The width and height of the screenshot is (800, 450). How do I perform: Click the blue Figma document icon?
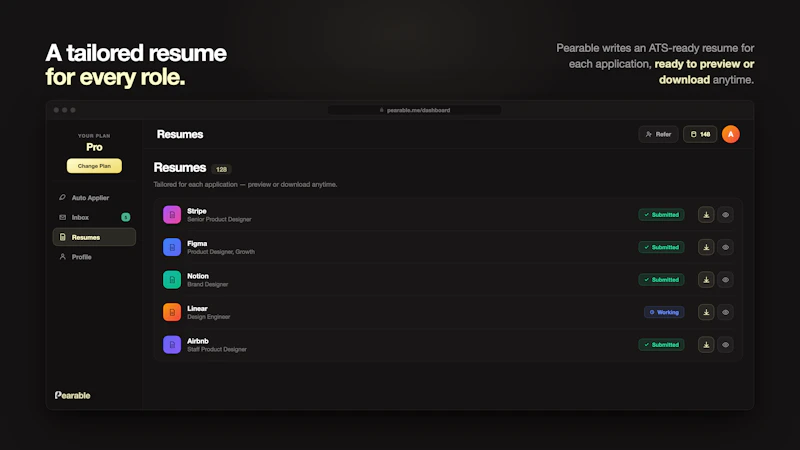172,247
